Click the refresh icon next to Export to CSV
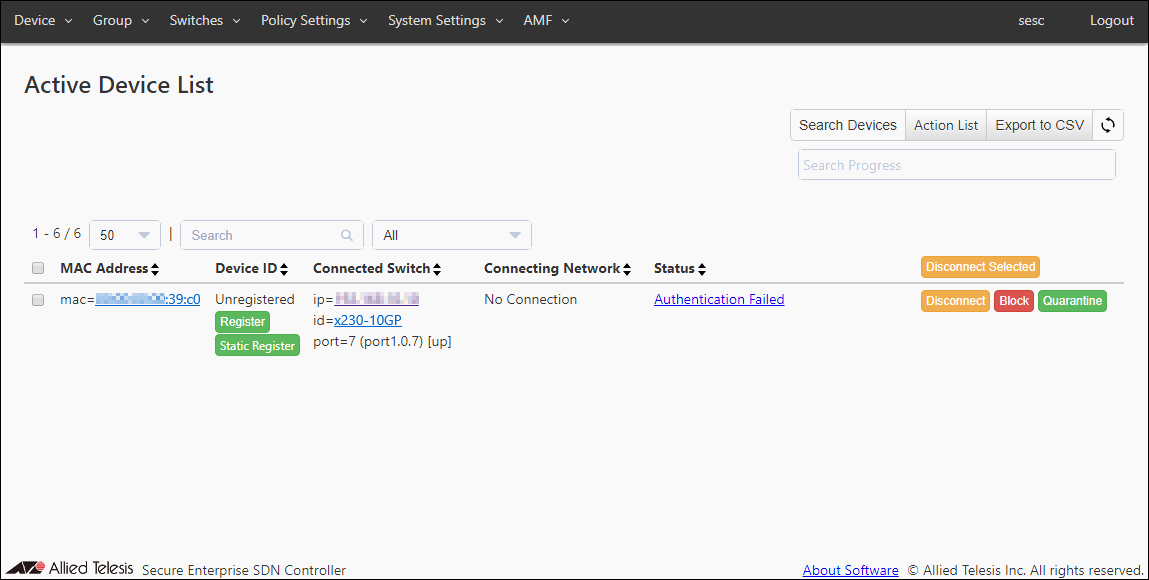Screen dimensions: 1149x580 click(x=1108, y=125)
